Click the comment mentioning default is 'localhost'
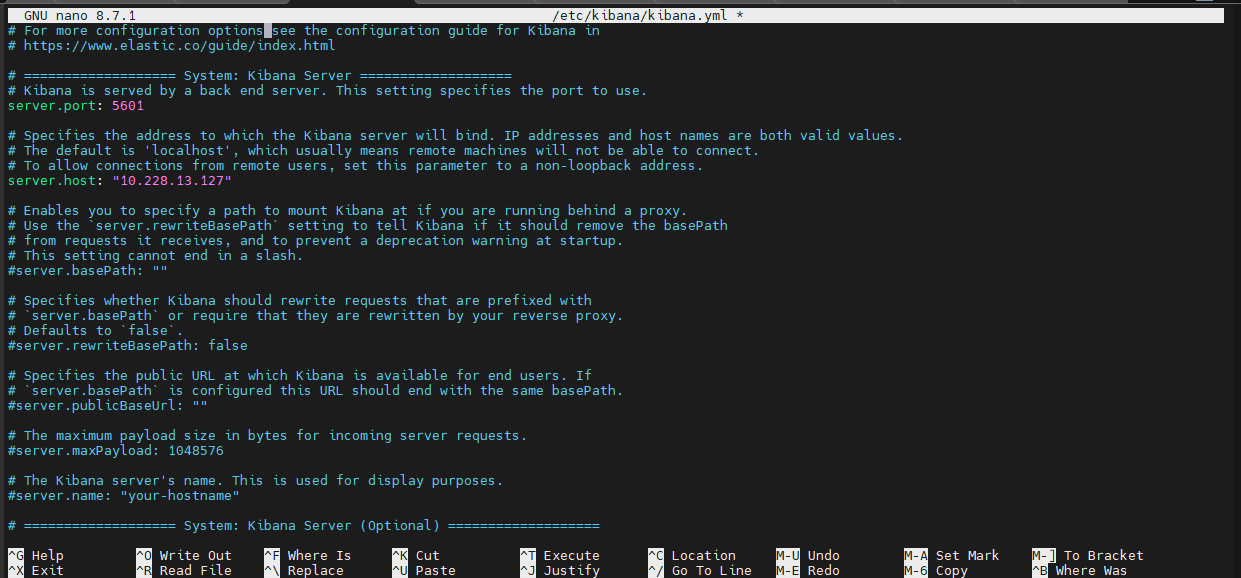The width and height of the screenshot is (1241, 578). [x=384, y=151]
